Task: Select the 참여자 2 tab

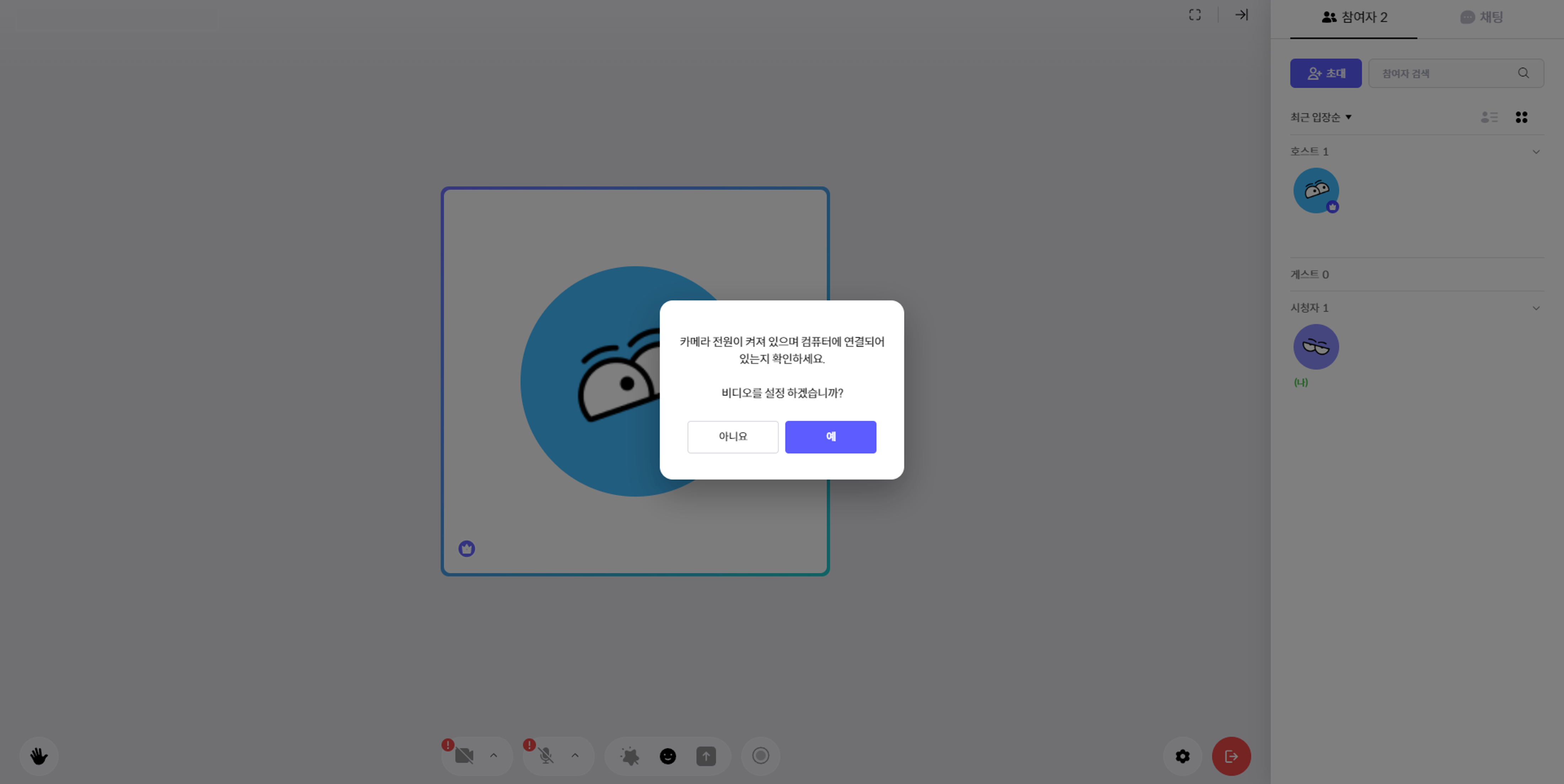Action: 1354,17
